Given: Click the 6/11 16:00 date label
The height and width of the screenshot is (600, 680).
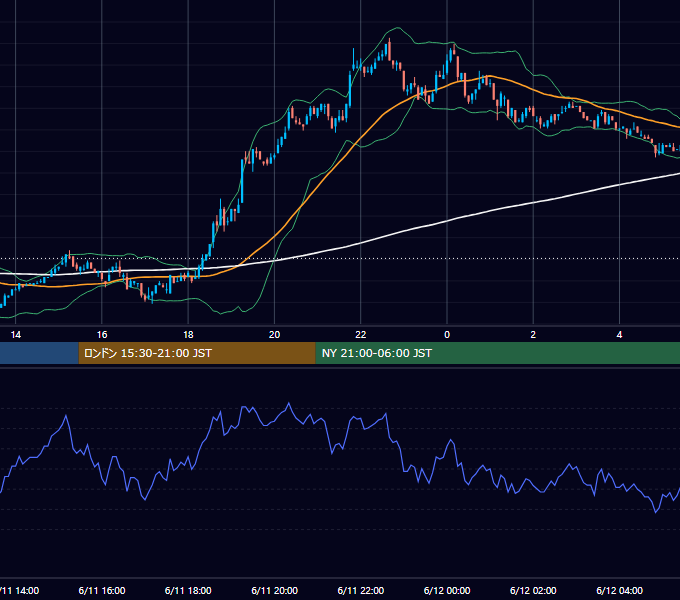Looking at the screenshot, I should (x=102, y=590).
